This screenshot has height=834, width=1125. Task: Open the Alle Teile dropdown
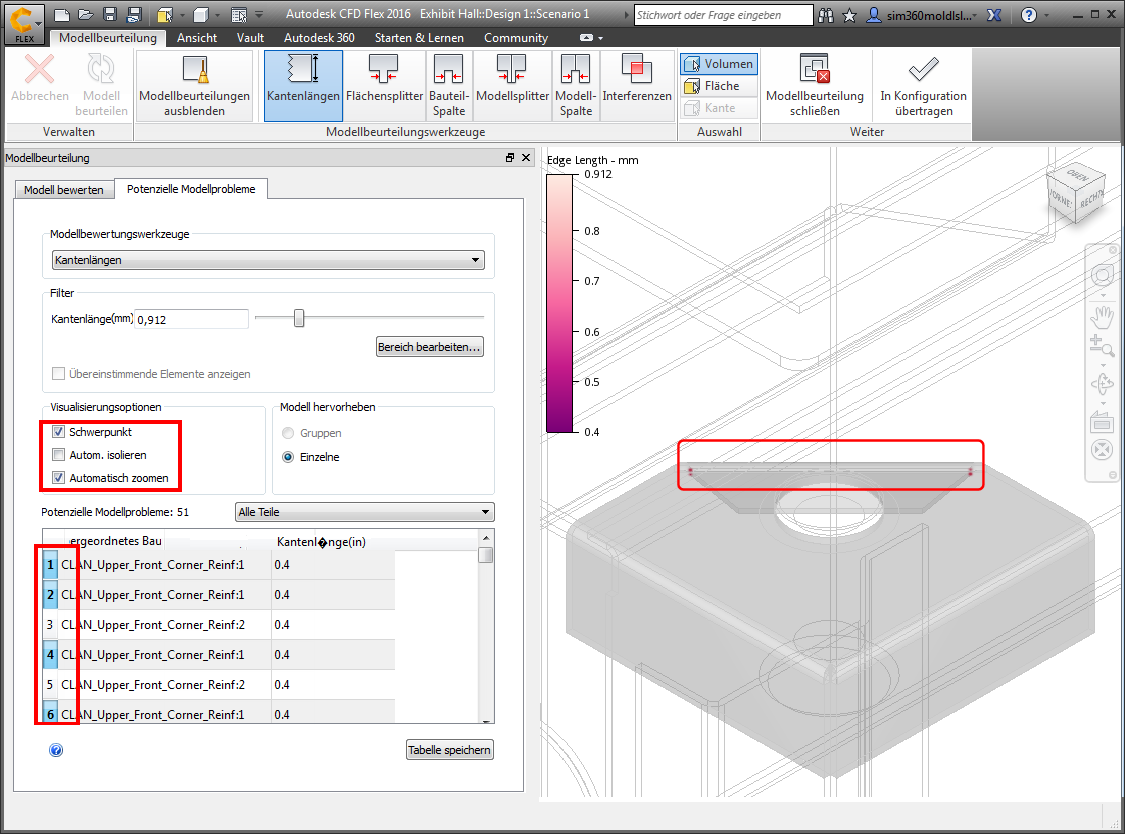pos(364,512)
